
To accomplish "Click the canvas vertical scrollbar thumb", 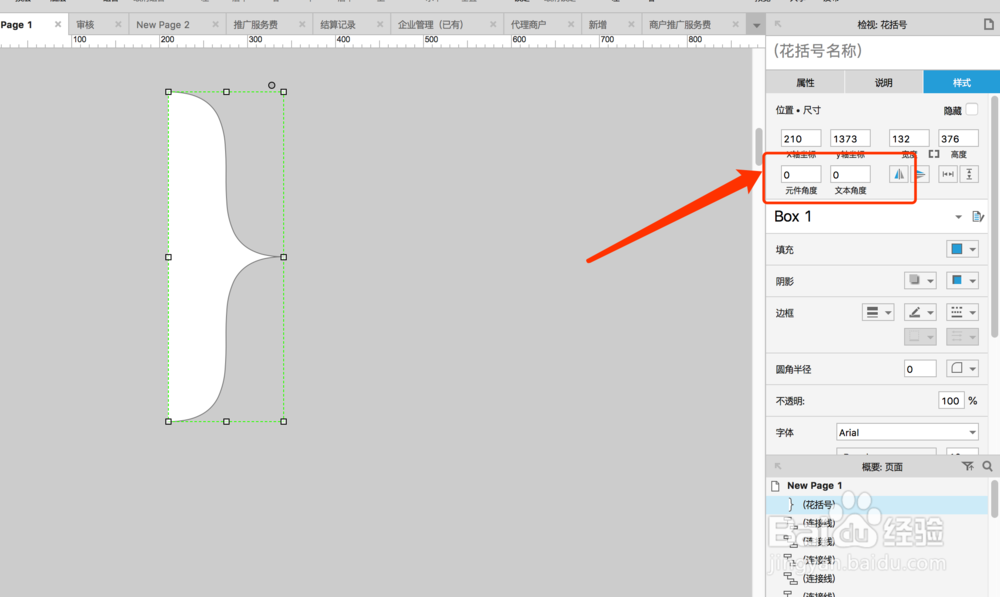I will (x=759, y=147).
